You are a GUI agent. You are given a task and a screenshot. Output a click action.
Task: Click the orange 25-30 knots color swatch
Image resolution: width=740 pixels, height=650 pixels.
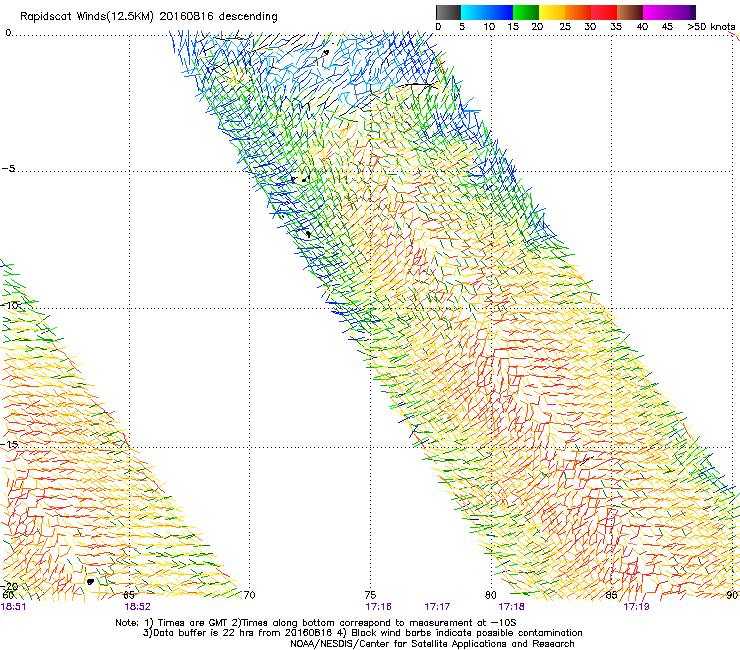pos(578,12)
